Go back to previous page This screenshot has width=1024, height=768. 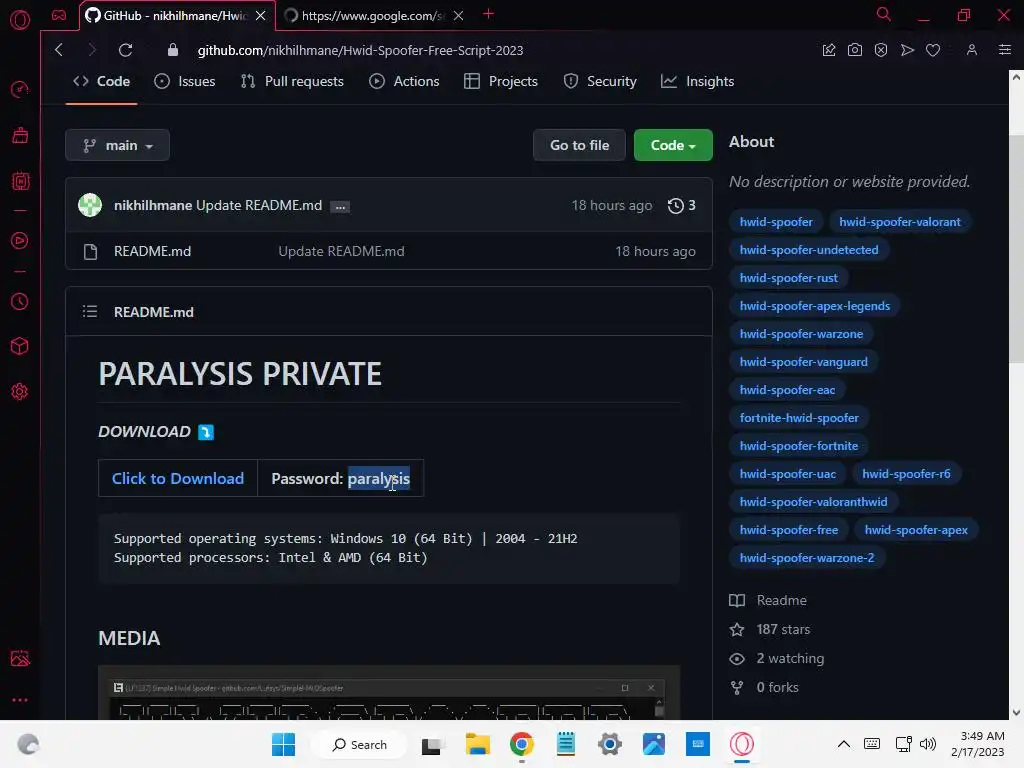click(x=59, y=50)
